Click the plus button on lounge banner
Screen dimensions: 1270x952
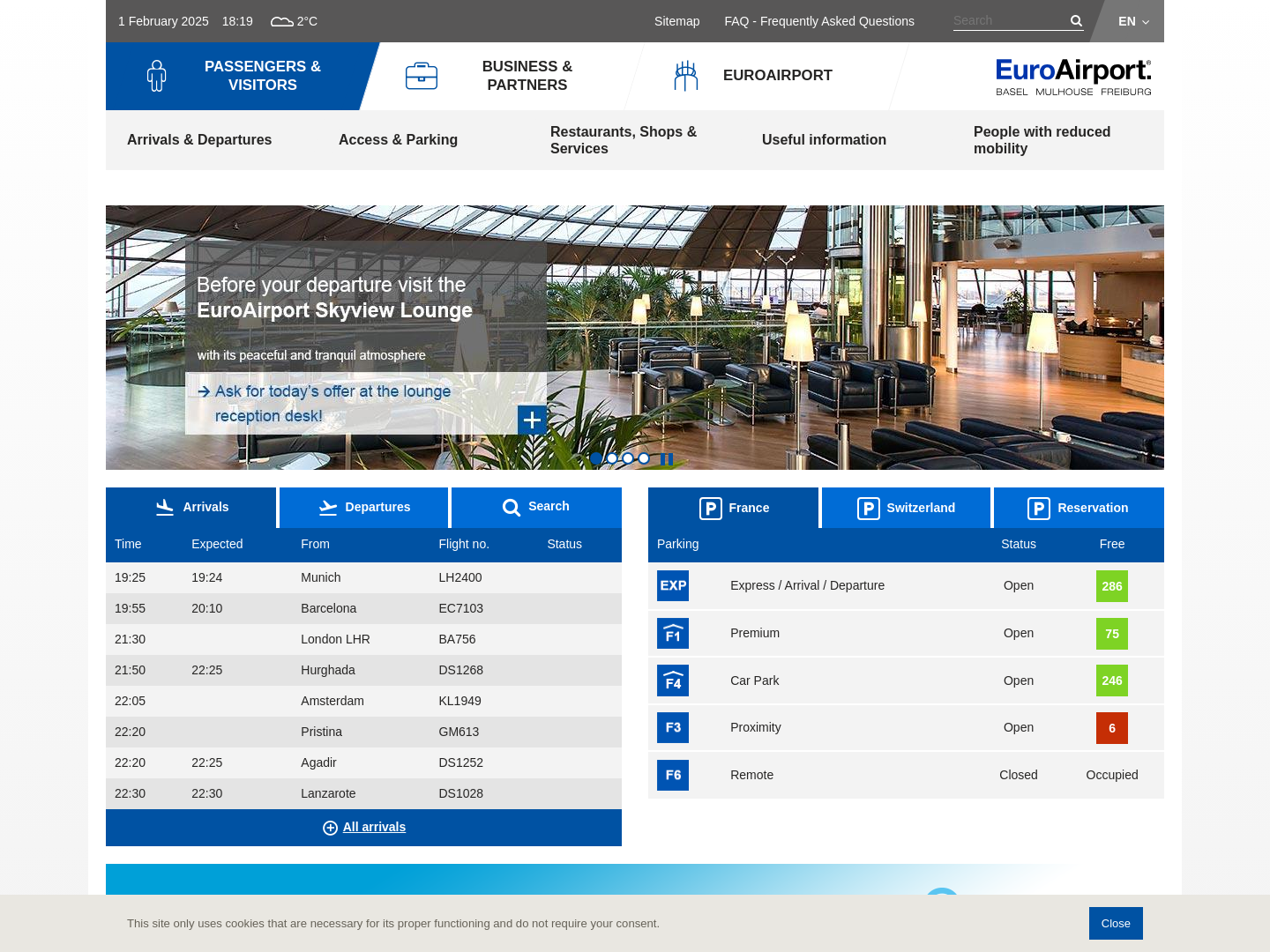(x=532, y=420)
